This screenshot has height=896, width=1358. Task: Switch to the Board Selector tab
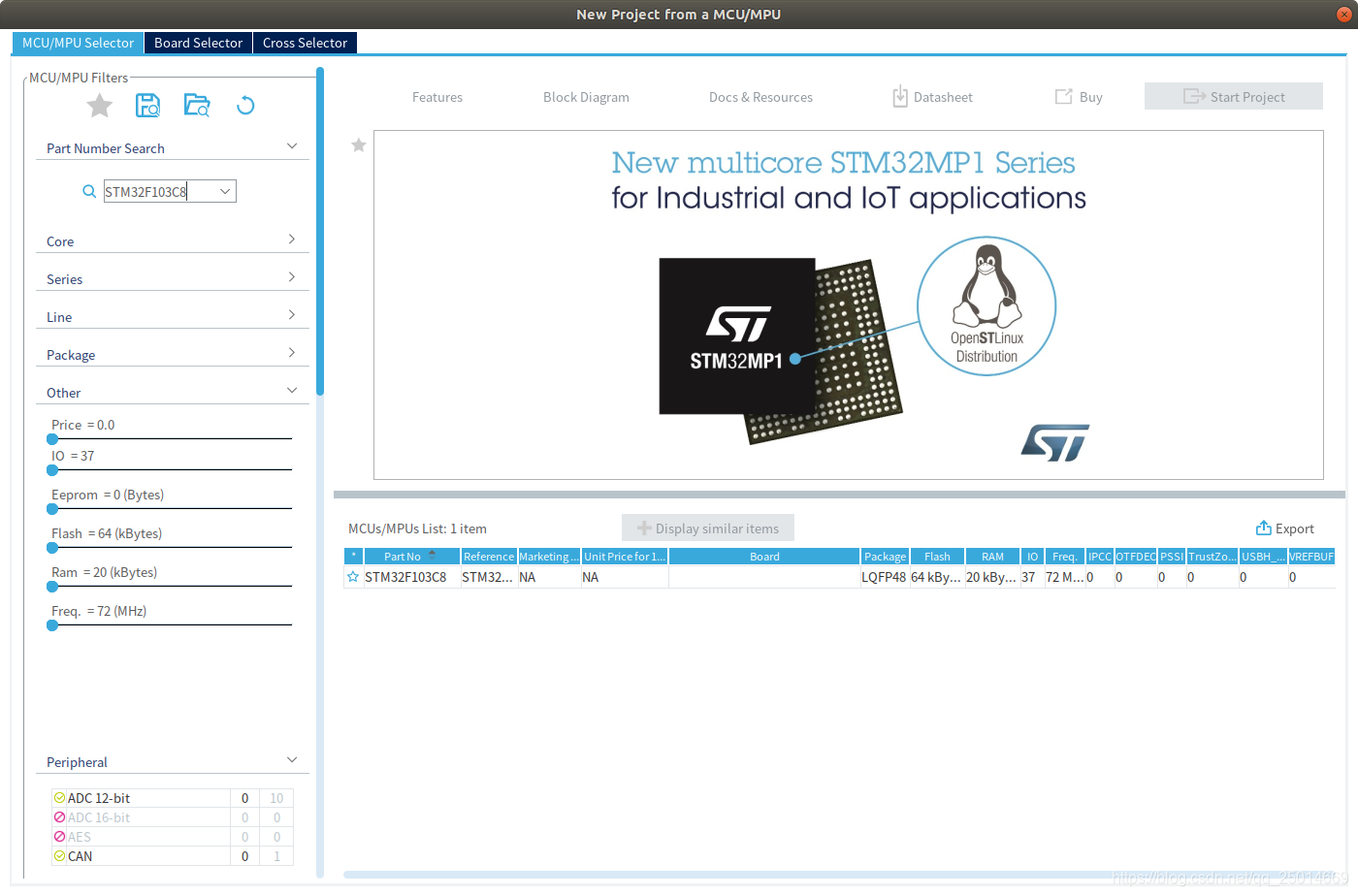tap(198, 43)
